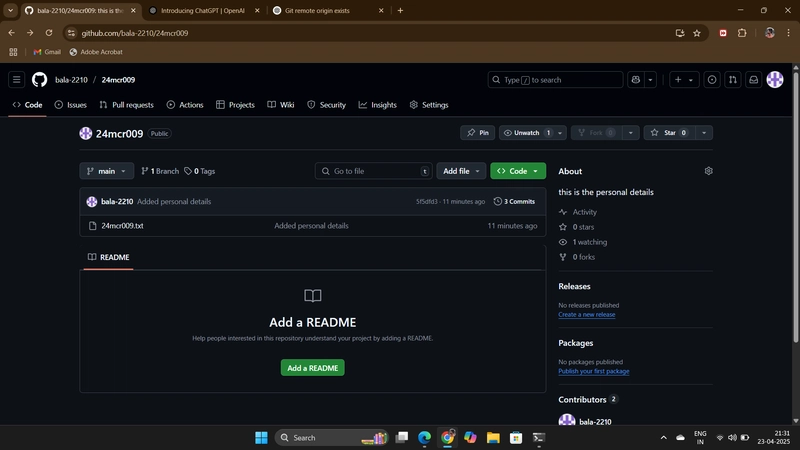
Task: Switch to the Insights tab
Action: point(378,105)
